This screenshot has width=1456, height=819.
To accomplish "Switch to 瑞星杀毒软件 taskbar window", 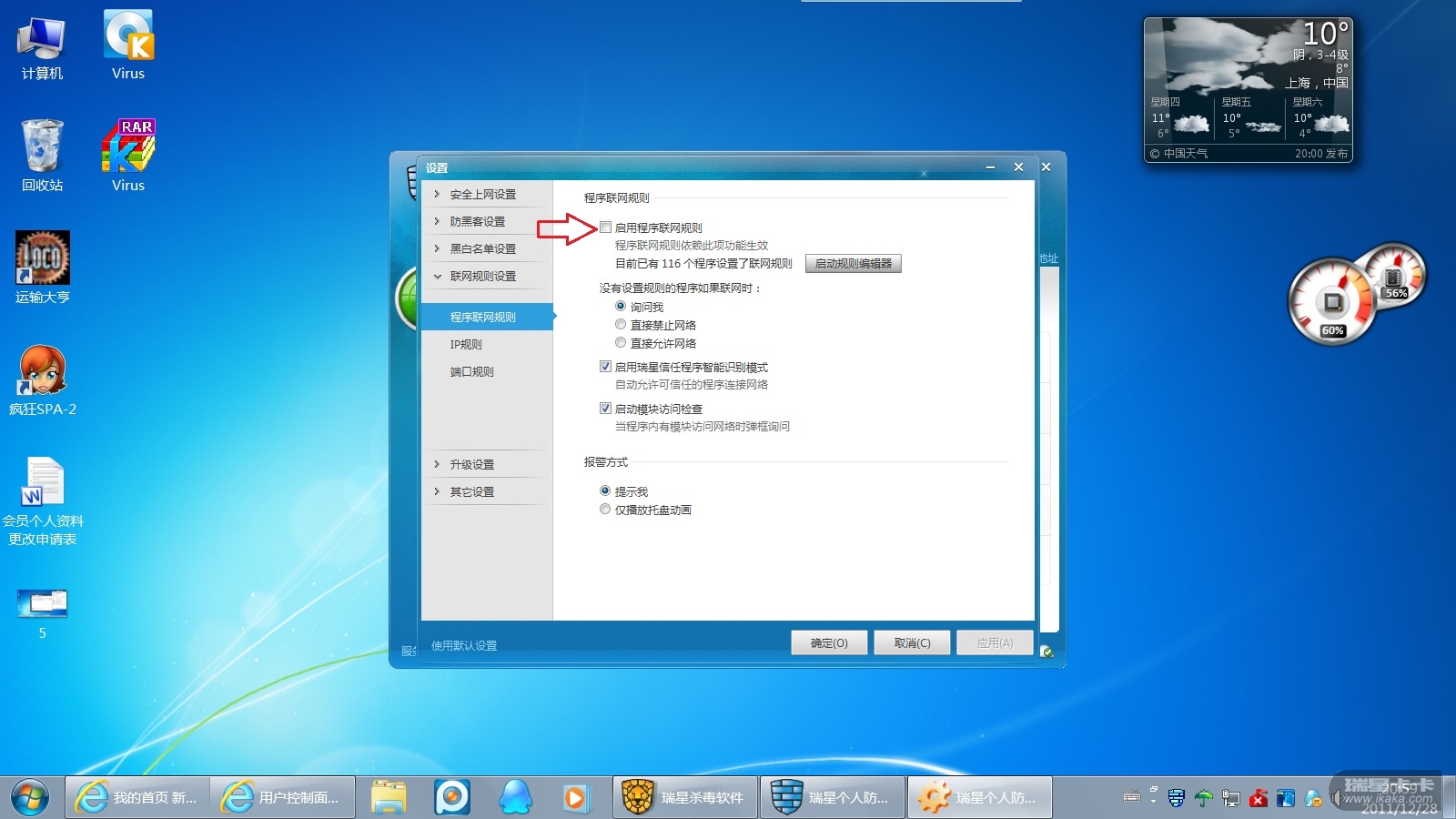I will (685, 797).
